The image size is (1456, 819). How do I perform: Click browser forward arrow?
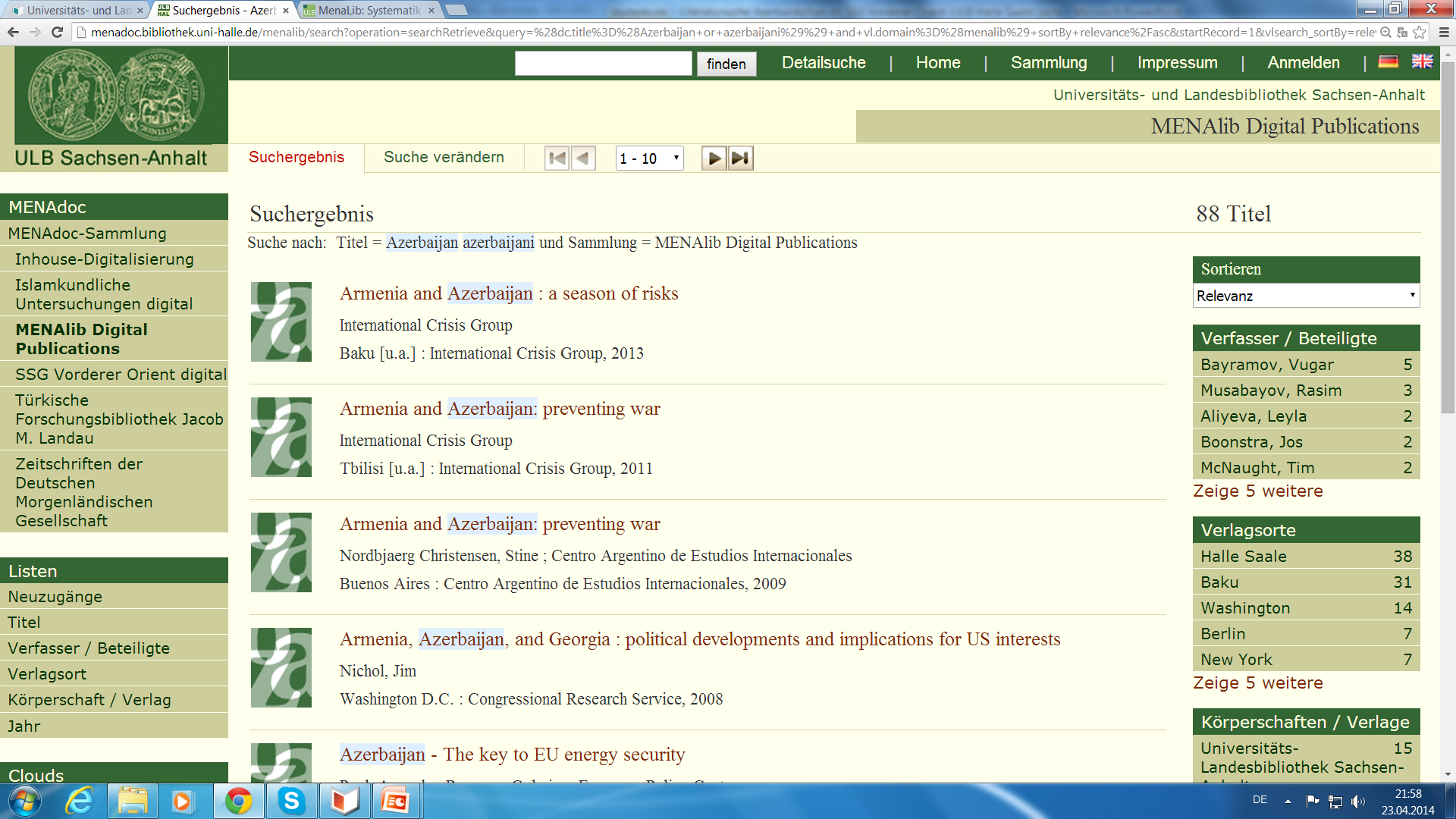(x=35, y=32)
